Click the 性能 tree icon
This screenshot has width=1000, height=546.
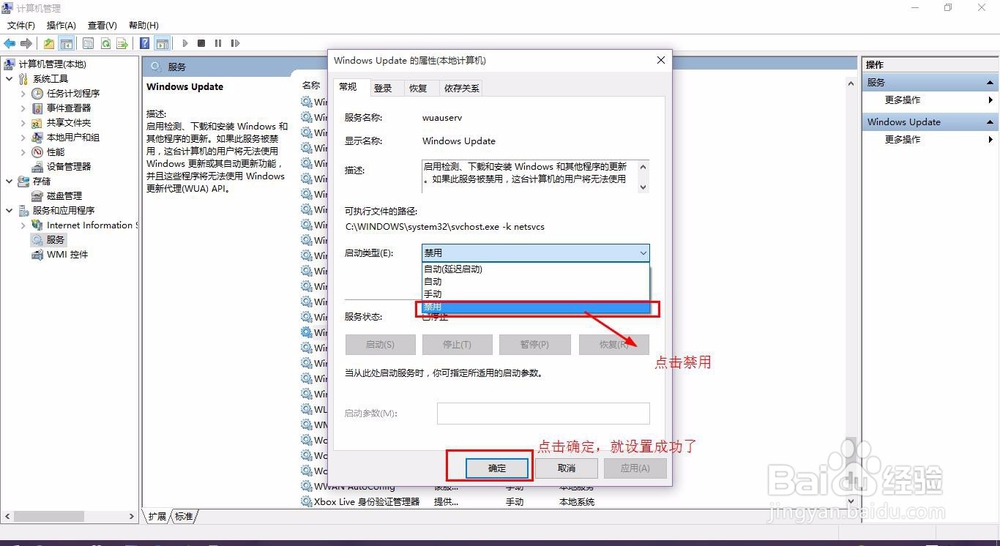pos(38,152)
